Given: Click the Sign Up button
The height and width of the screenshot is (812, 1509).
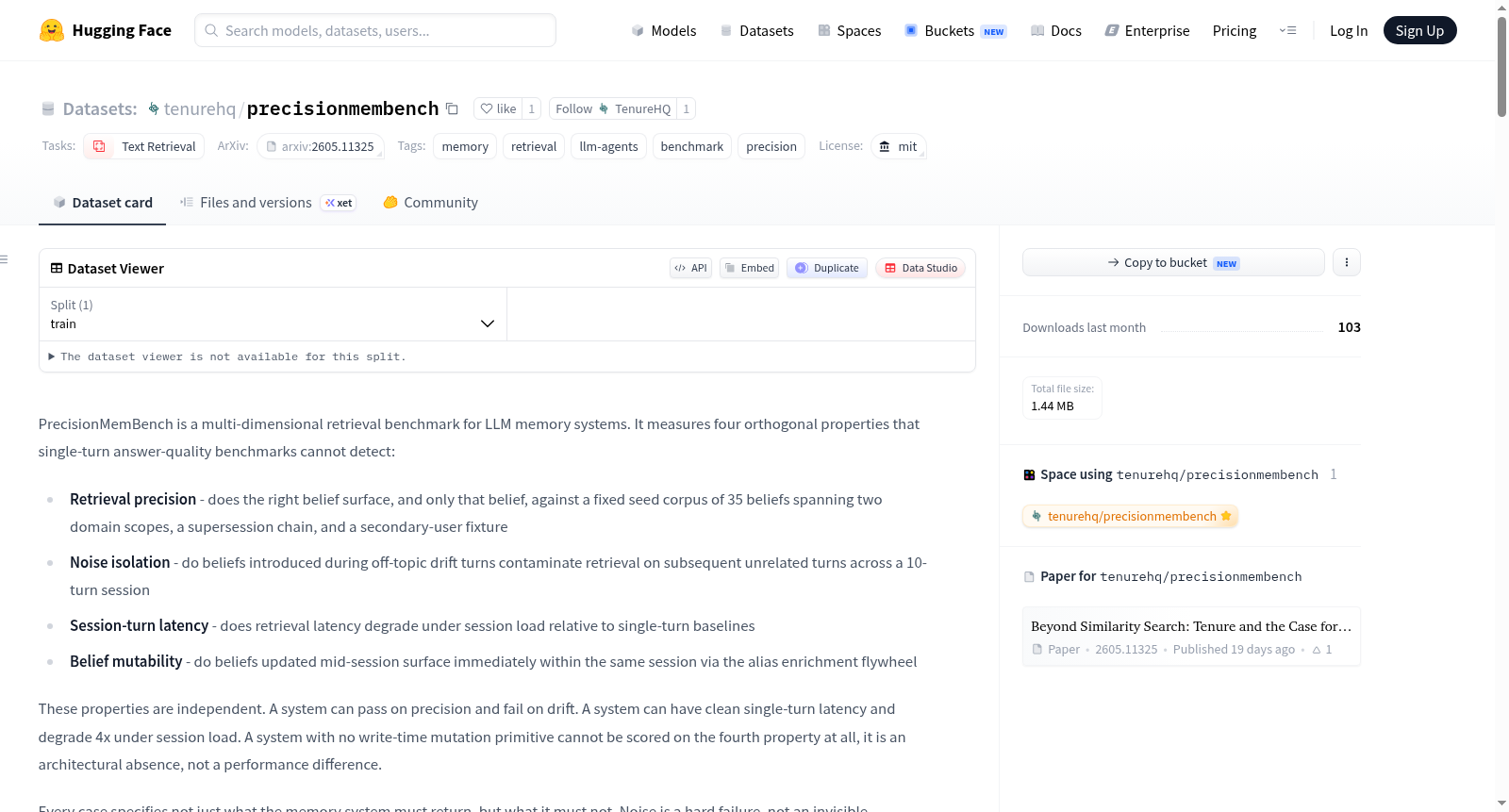Looking at the screenshot, I should tap(1419, 31).
